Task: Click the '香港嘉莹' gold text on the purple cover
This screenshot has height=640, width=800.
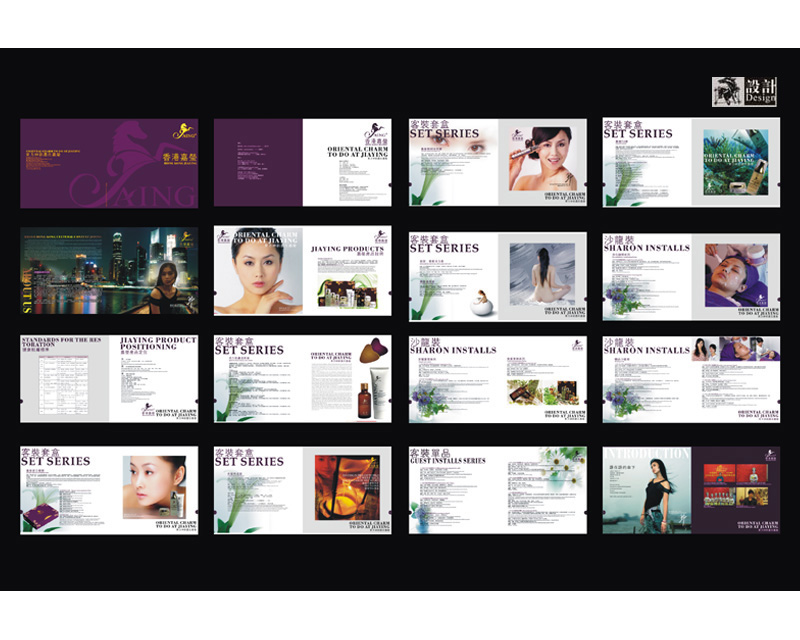Action: click(x=180, y=157)
